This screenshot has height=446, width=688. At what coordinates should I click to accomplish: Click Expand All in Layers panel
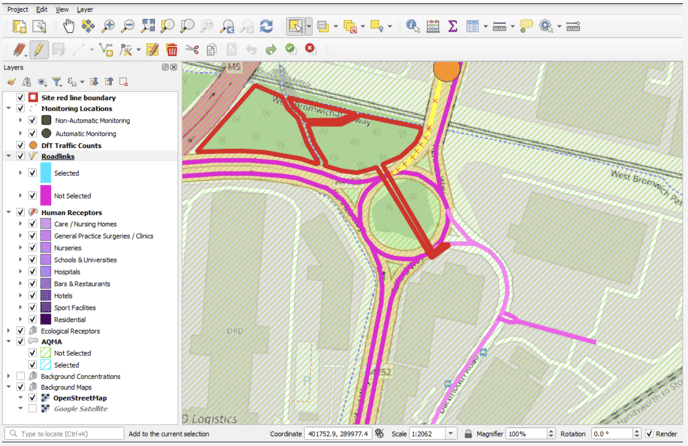pyautogui.click(x=94, y=82)
